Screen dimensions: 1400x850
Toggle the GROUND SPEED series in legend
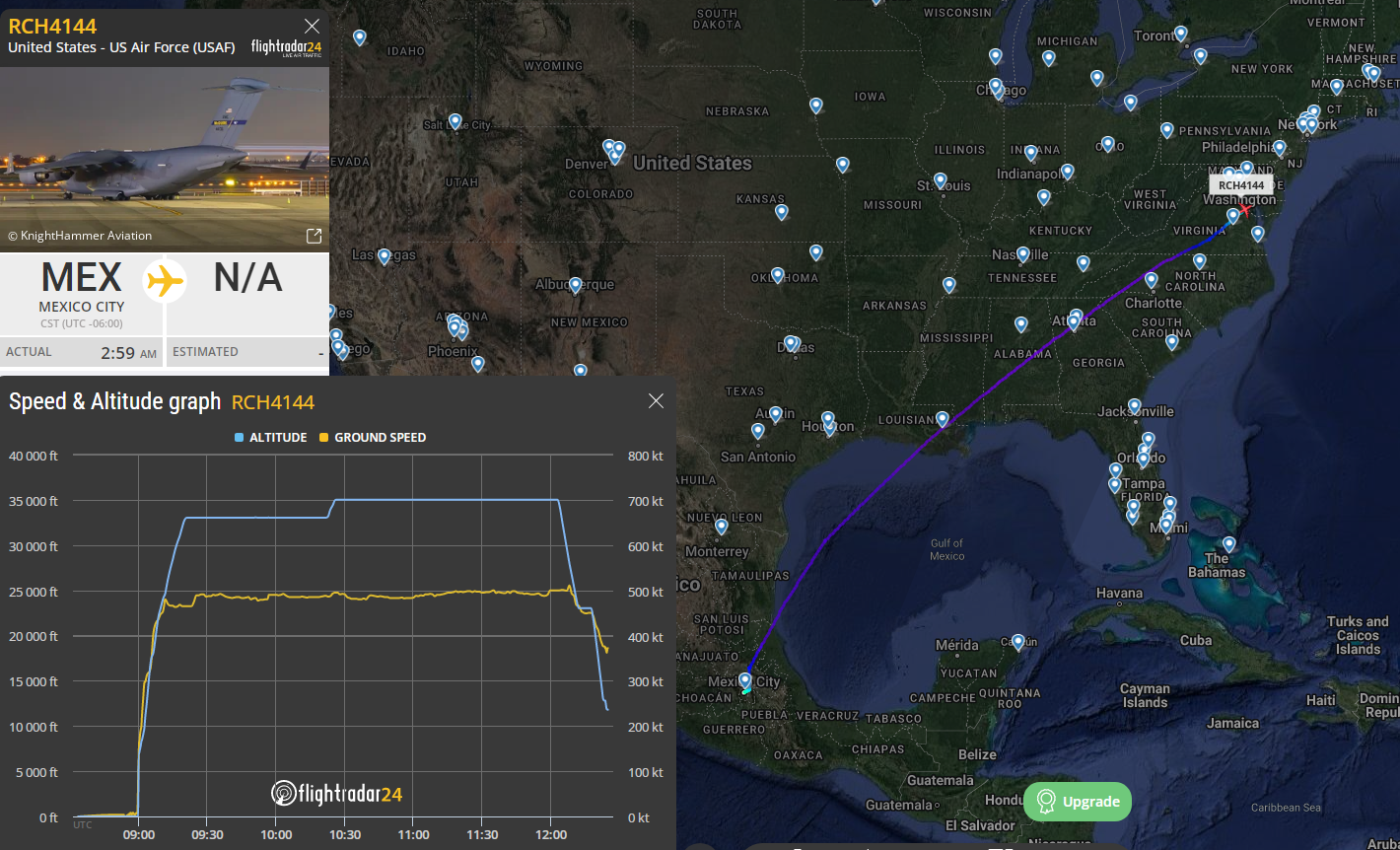tap(373, 437)
